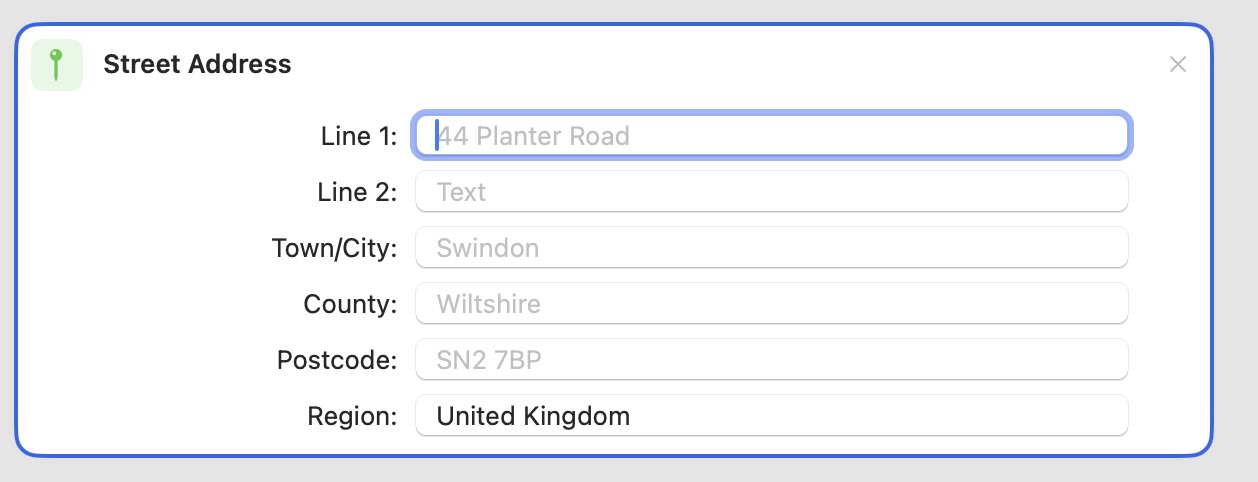The height and width of the screenshot is (482, 1258).
Task: Click the "Line 2:" label
Action: [358, 192]
